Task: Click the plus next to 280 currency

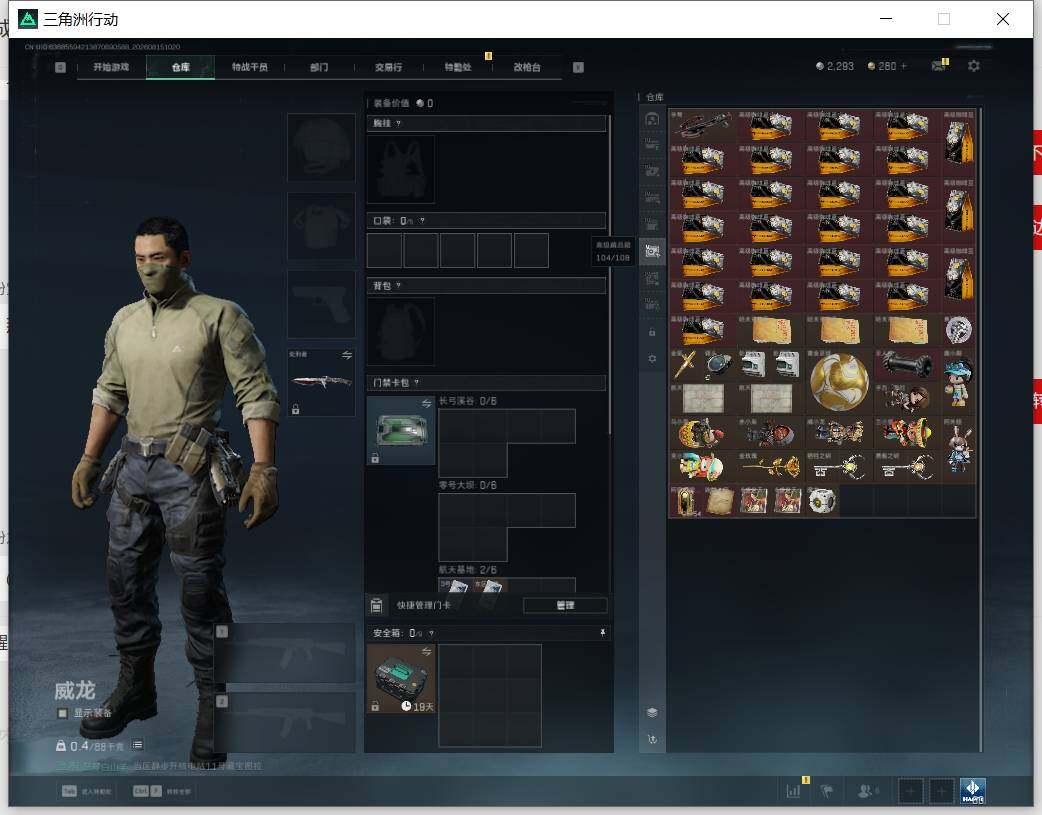Action: (x=903, y=66)
